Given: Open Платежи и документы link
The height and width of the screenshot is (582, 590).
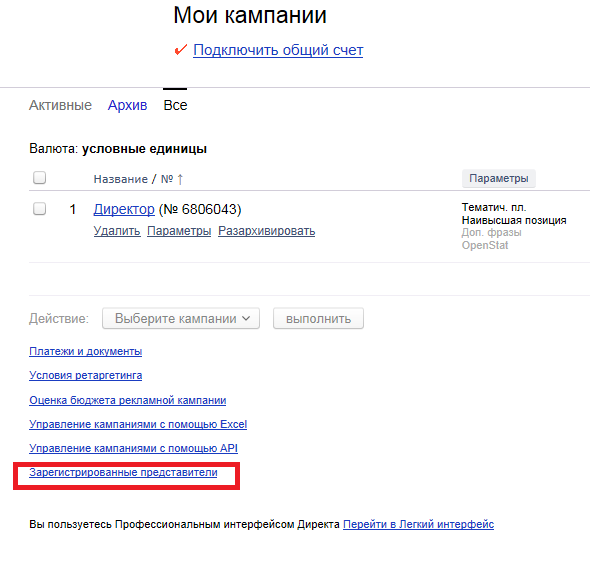Looking at the screenshot, I should pyautogui.click(x=85, y=351).
